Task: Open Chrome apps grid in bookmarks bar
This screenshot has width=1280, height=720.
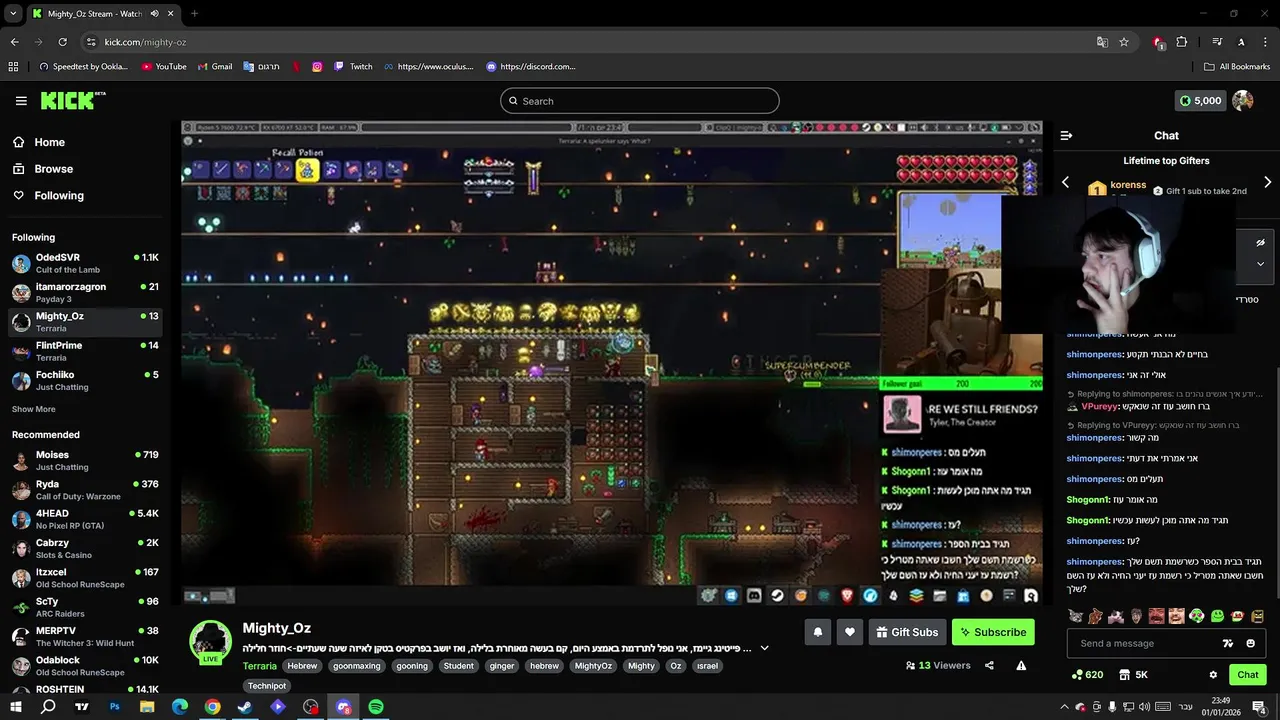Action: (x=13, y=67)
